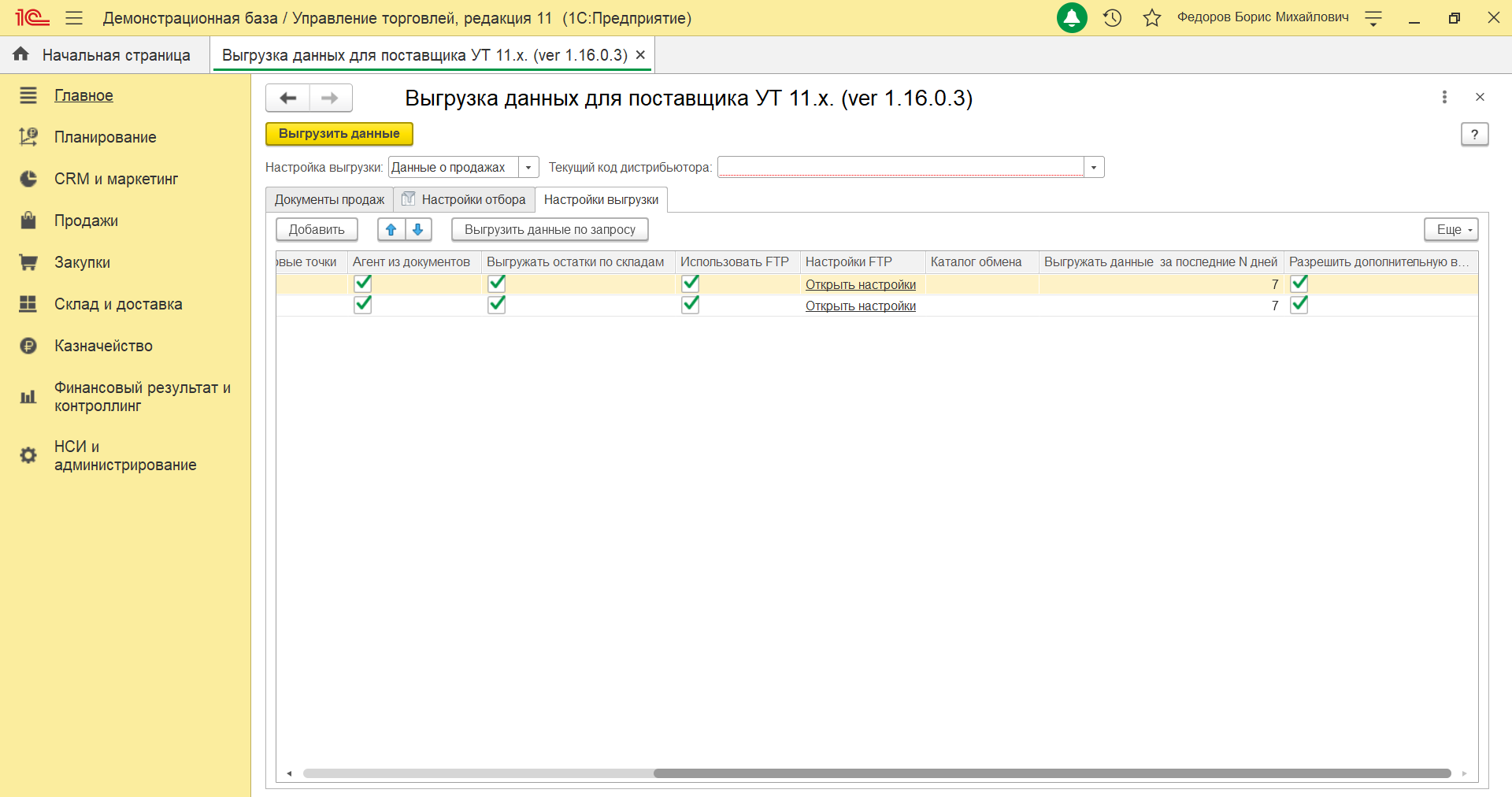Click the scrollbar left arrow
Screen dimensions: 1512x797
click(289, 773)
